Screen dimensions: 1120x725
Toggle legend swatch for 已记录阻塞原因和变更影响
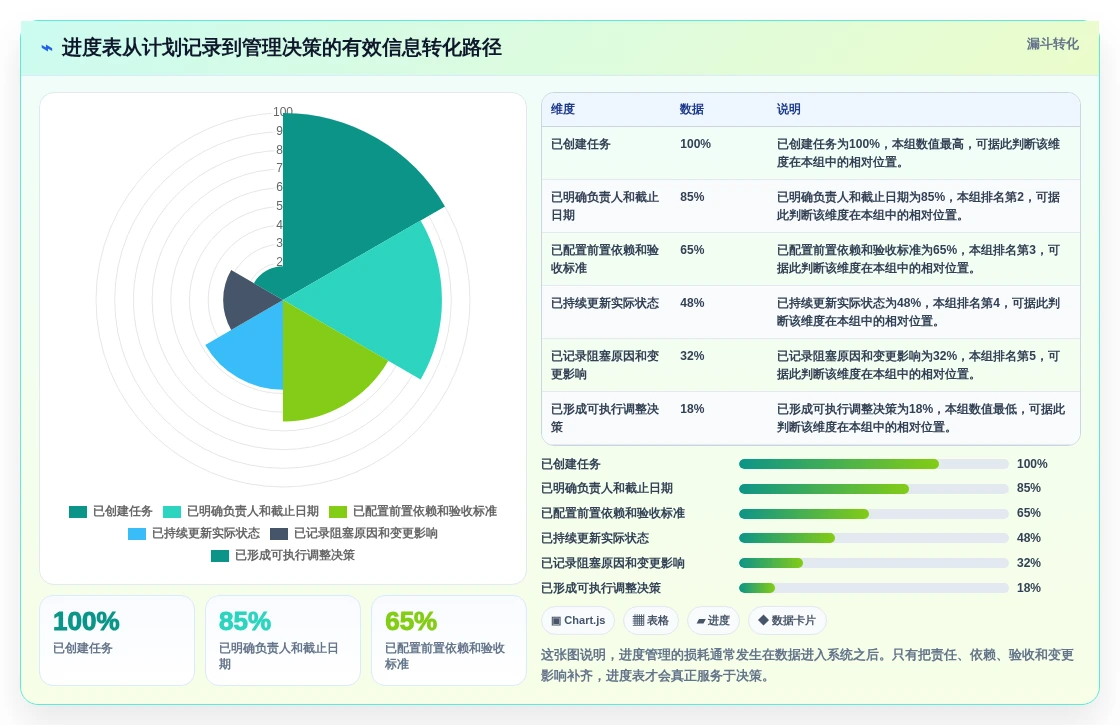pyautogui.click(x=279, y=534)
